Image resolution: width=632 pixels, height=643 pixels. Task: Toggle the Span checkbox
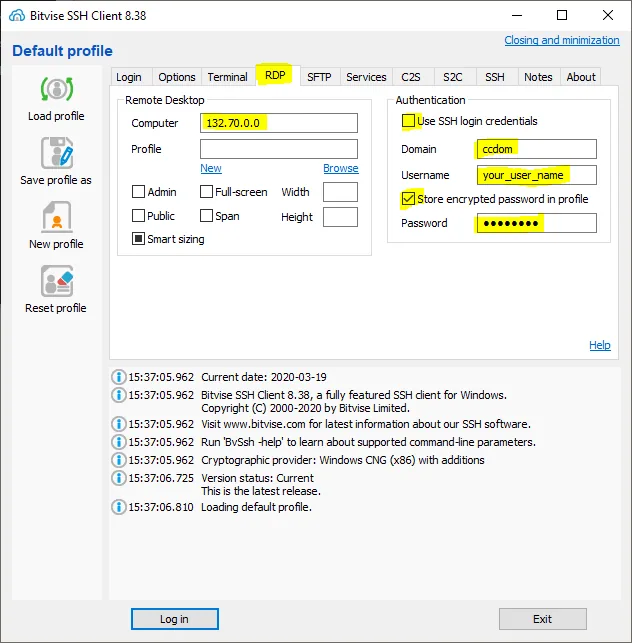point(206,216)
